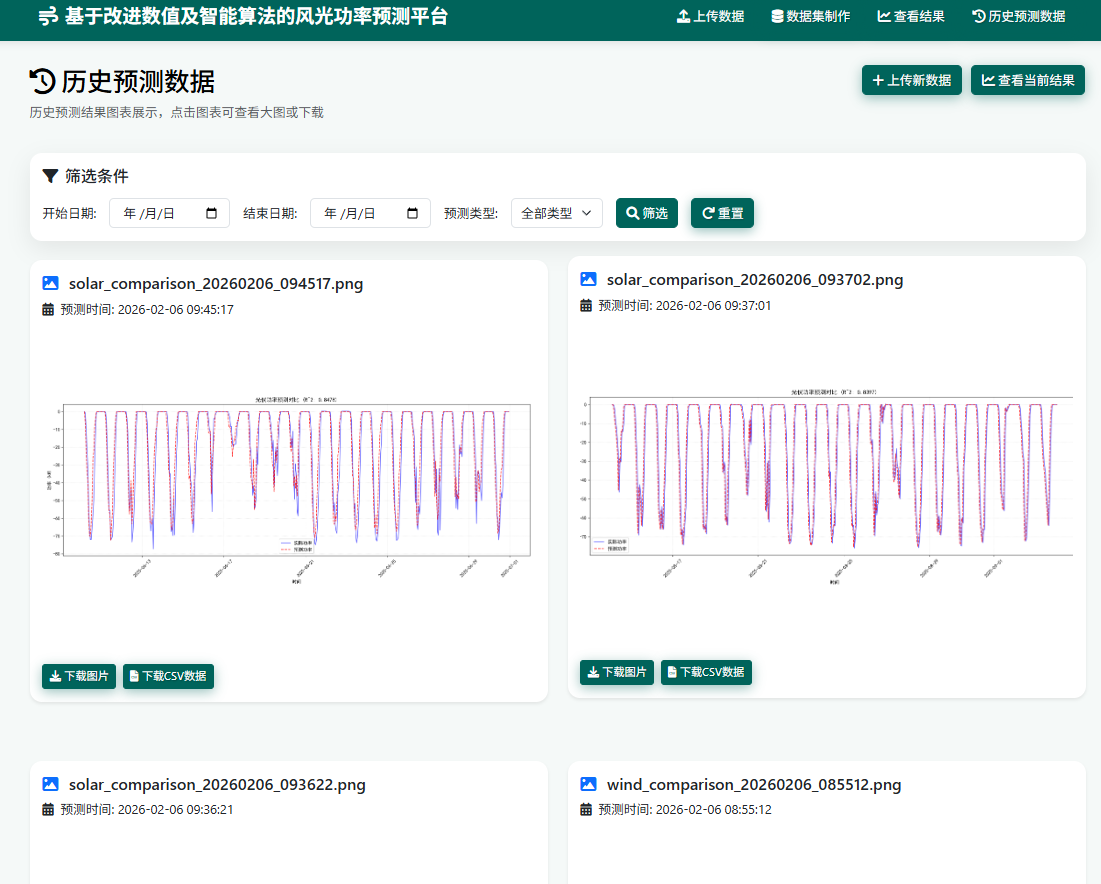The image size is (1101, 884).
Task: Click file name wind_comparison_20260206_085512.png
Action: coord(754,784)
